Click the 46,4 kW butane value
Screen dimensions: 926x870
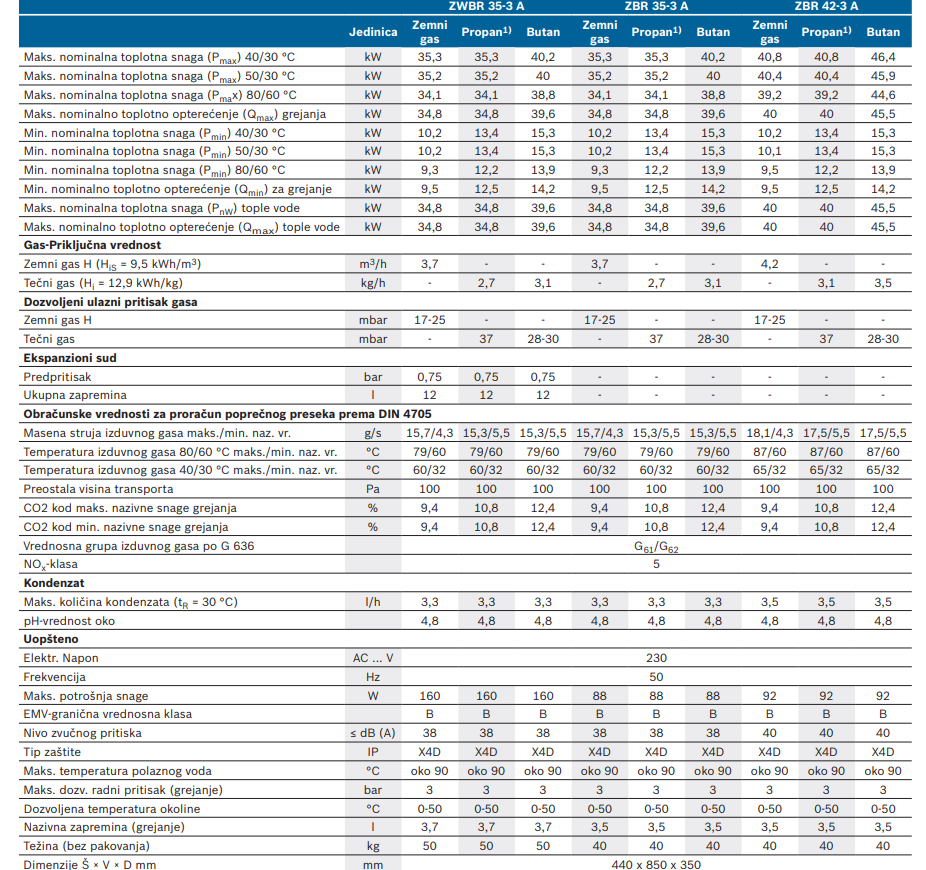(x=882, y=58)
